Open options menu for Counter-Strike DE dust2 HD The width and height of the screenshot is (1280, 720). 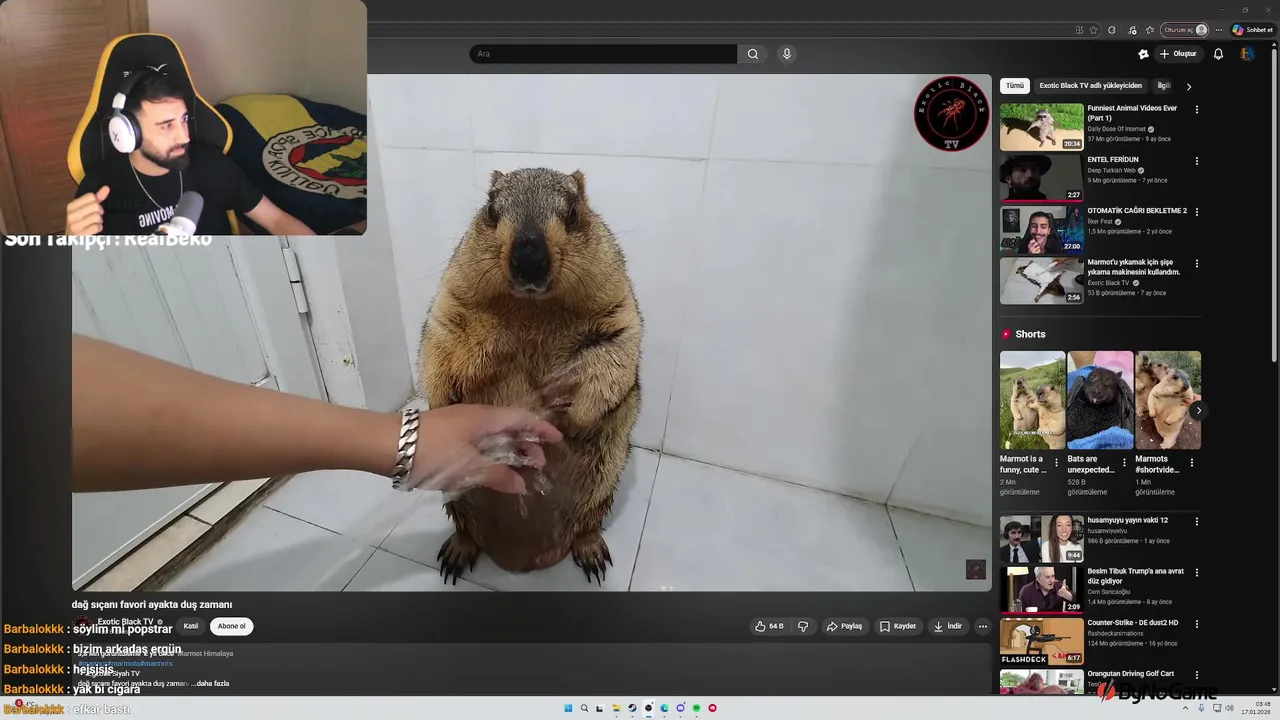tap(1196, 624)
